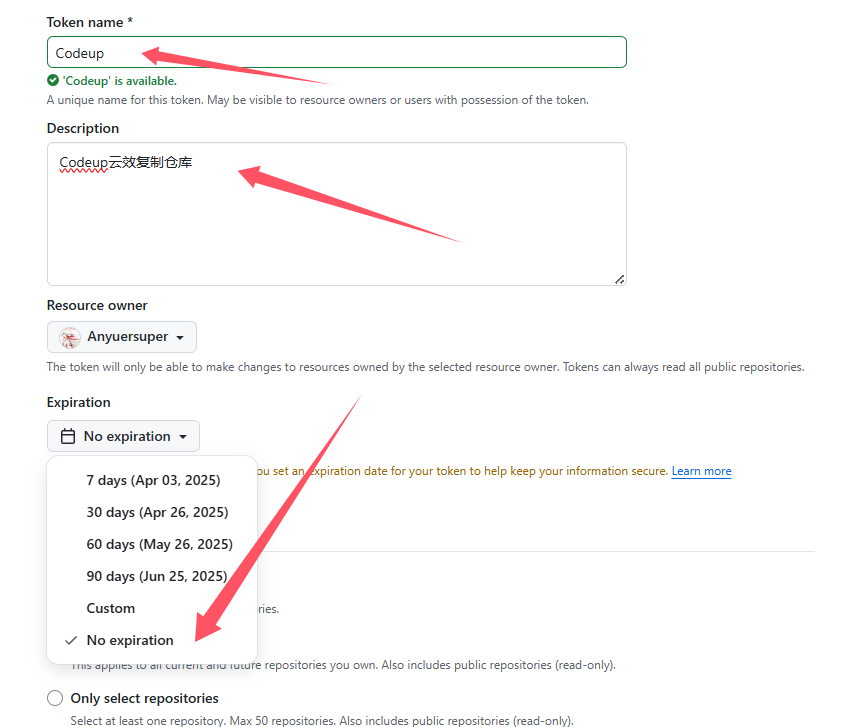Select the Only select repositories radio button

click(x=55, y=698)
